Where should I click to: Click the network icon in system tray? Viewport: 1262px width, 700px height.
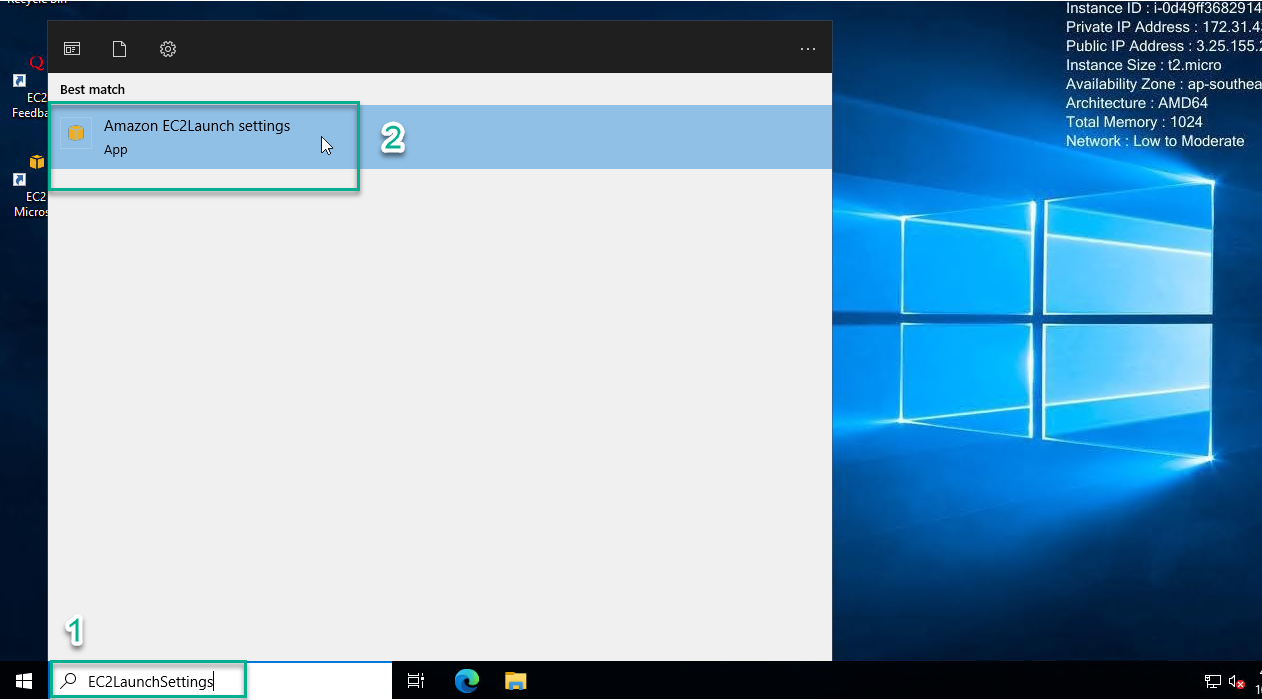pos(1213,682)
